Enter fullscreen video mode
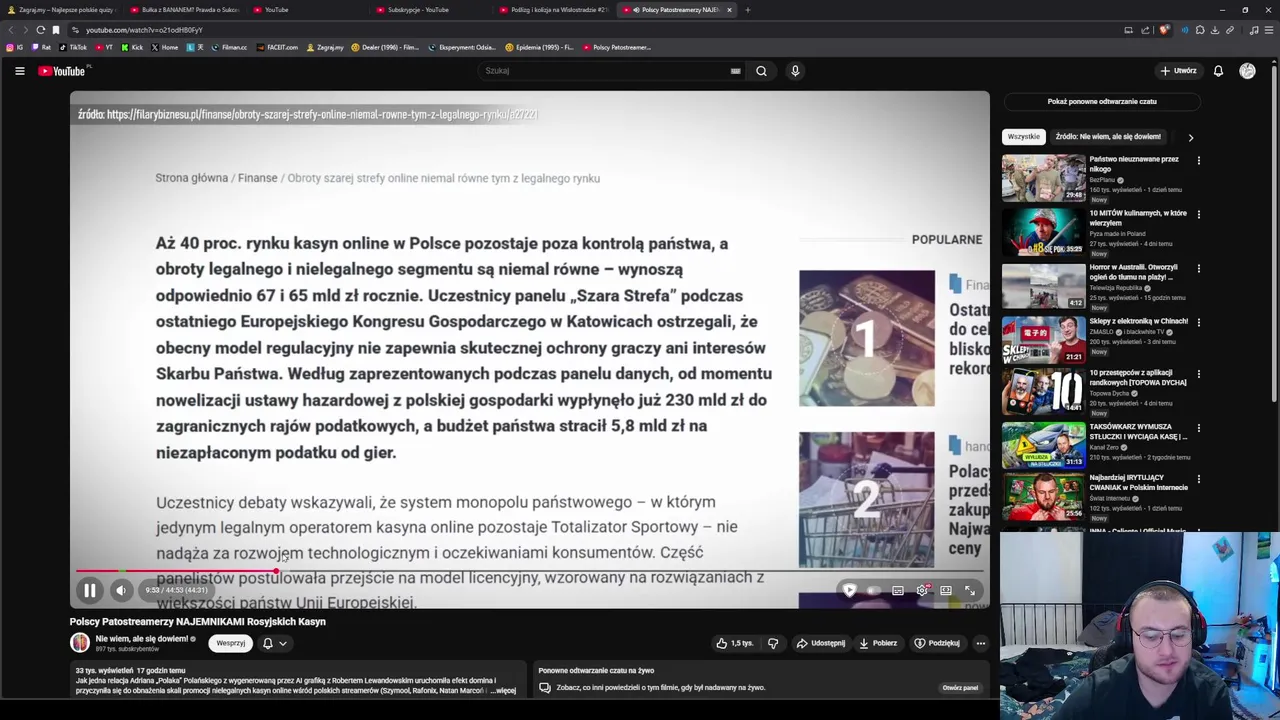 (x=970, y=591)
